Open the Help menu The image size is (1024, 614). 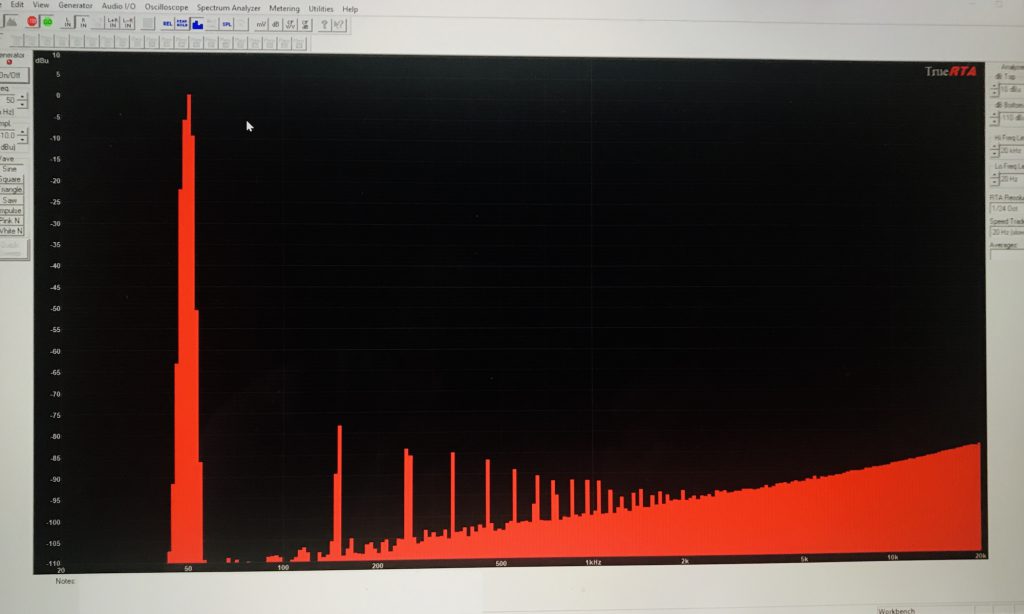click(x=350, y=9)
